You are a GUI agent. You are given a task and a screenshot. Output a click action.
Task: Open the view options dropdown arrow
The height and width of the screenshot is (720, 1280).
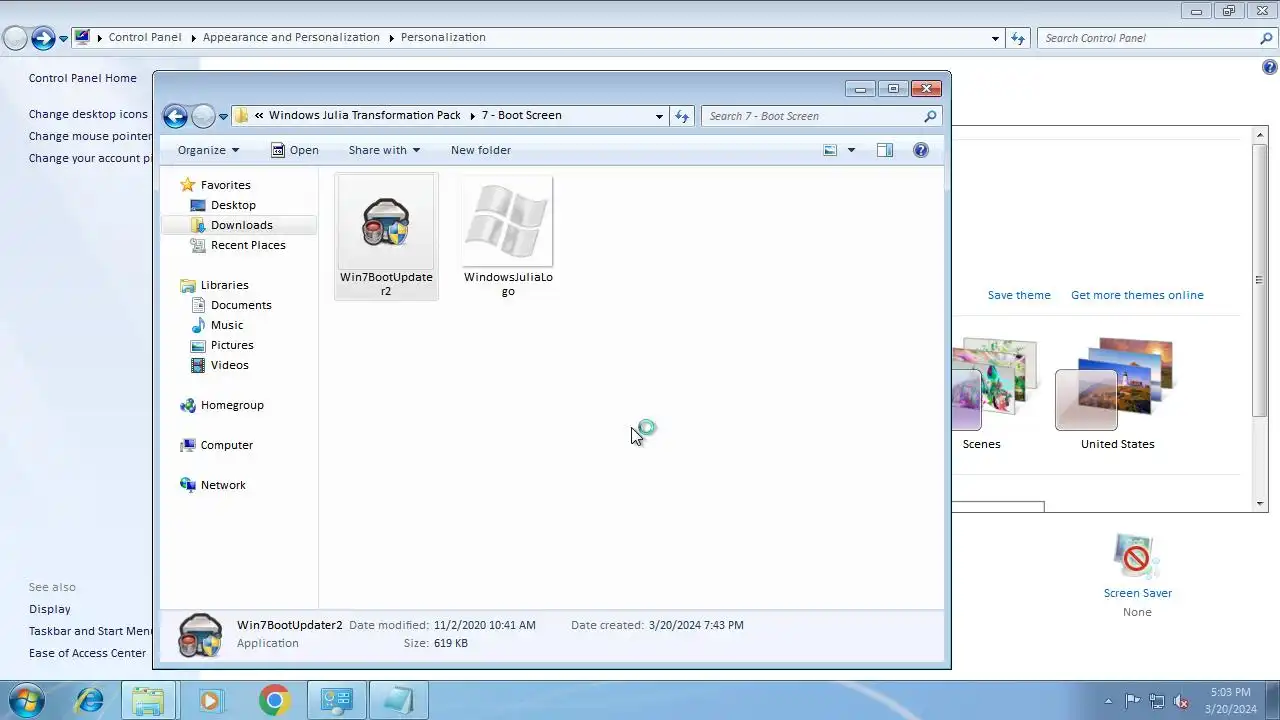(851, 150)
